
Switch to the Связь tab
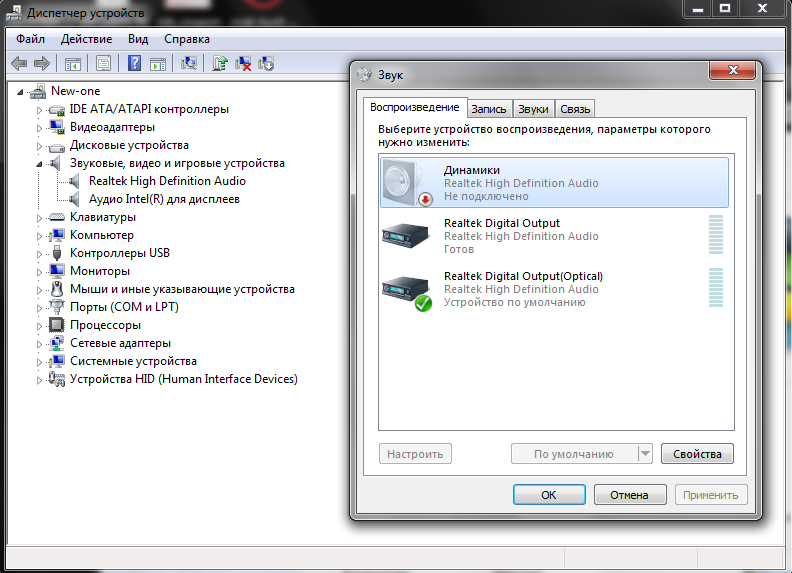[x=575, y=109]
